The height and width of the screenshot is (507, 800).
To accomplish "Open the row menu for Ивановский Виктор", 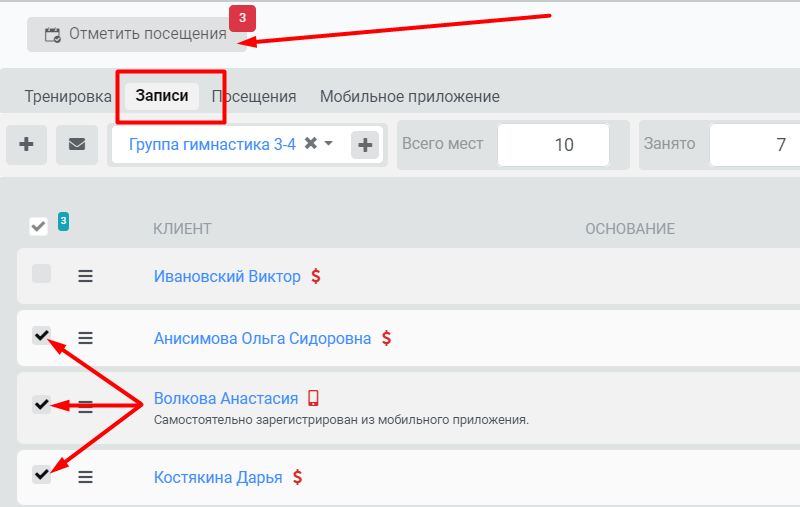I will coord(85,276).
